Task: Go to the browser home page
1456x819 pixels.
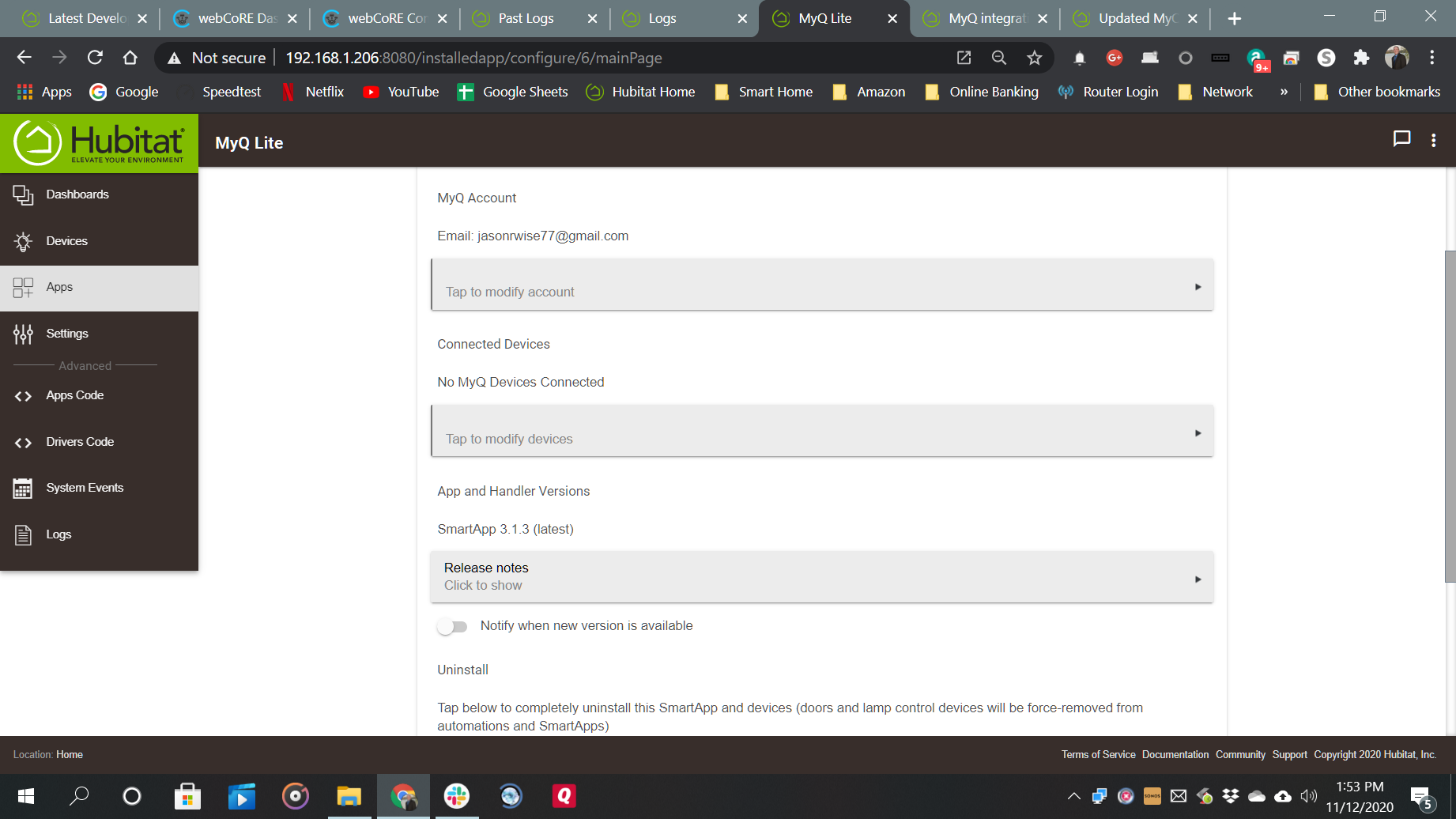Action: [x=130, y=58]
